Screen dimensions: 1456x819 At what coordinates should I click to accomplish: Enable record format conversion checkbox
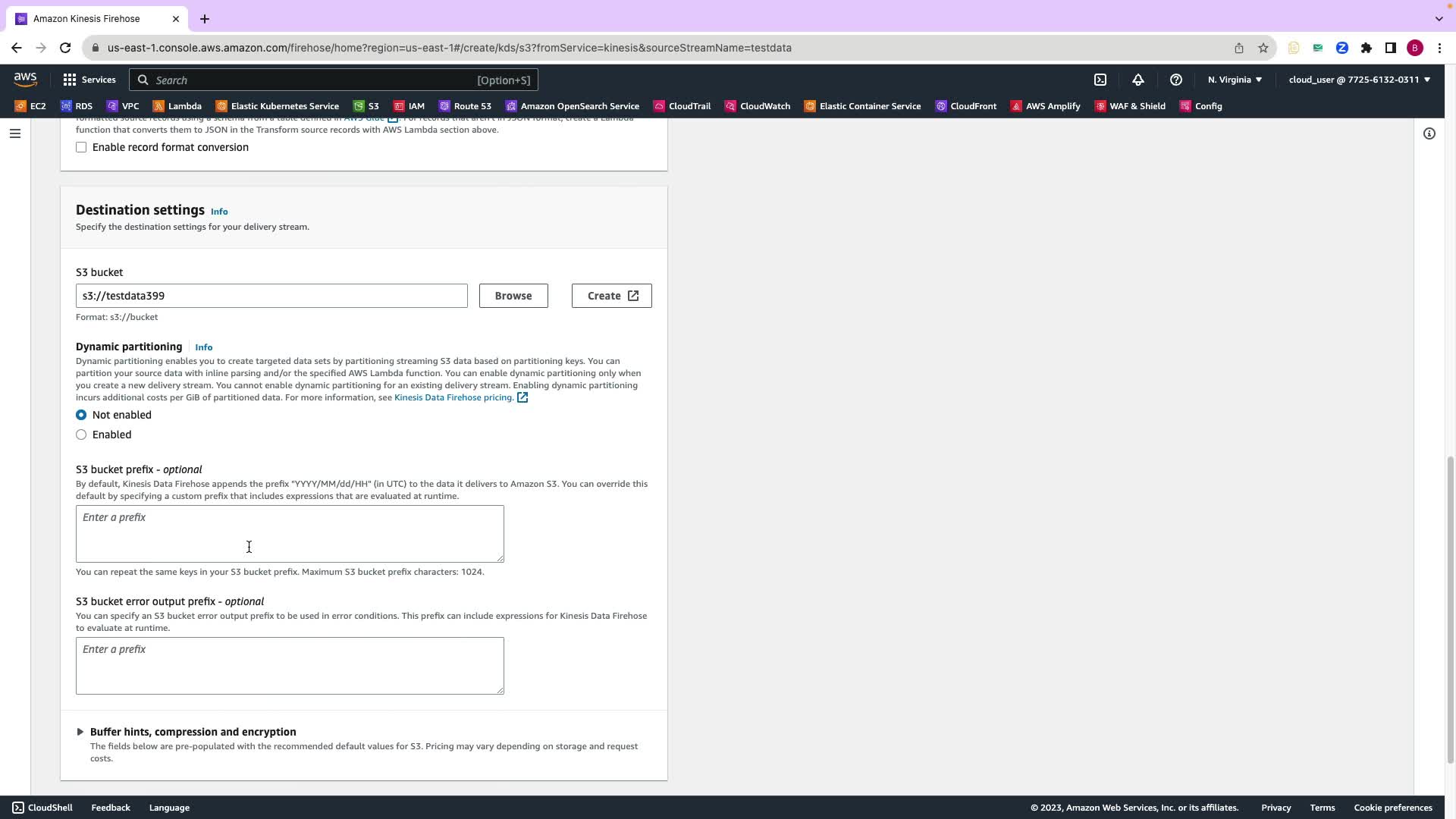tap(81, 147)
